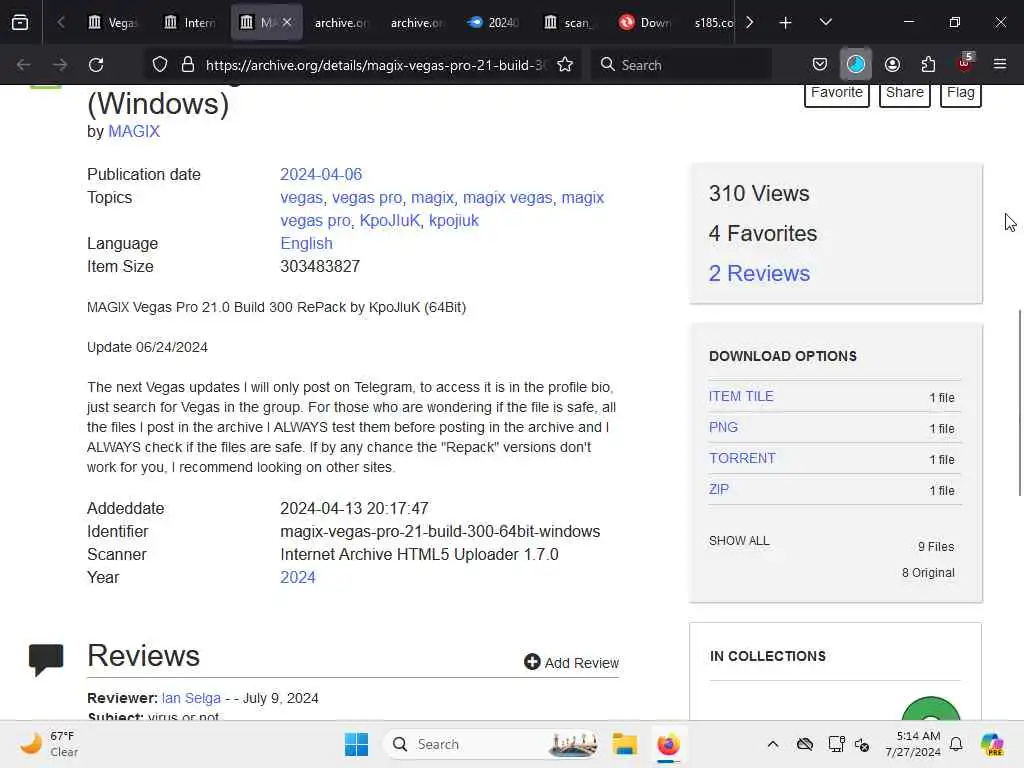The image size is (1024, 768).
Task: Open the 'vegas pro' topic link
Action: [367, 197]
